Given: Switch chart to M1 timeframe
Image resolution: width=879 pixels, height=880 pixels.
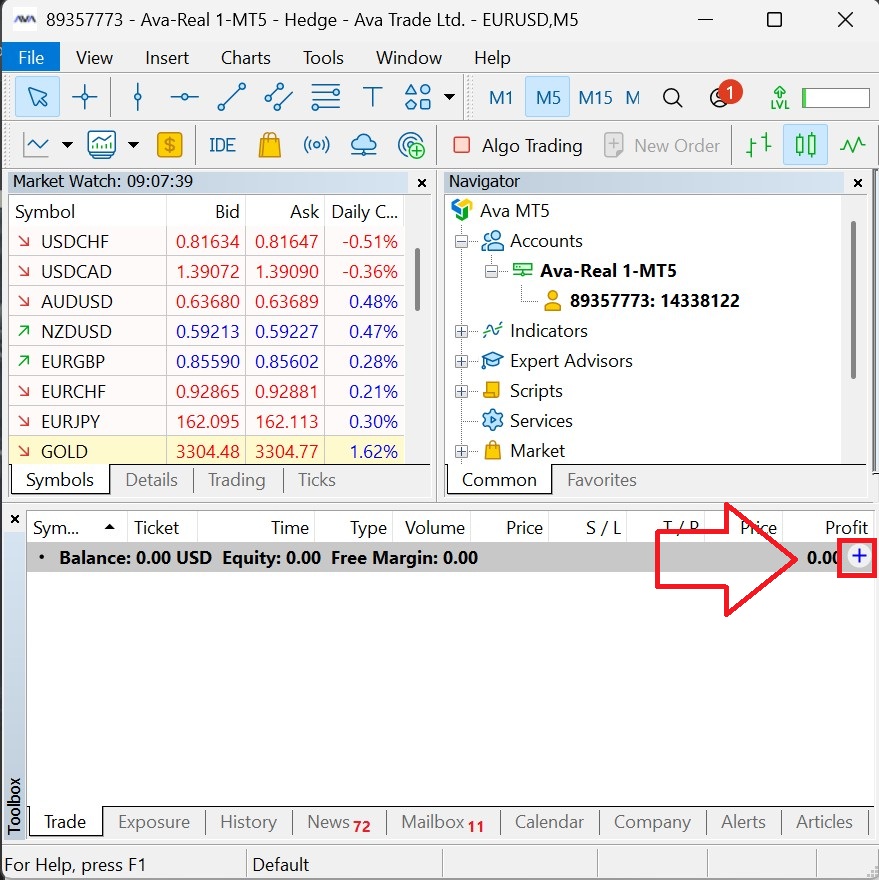Looking at the screenshot, I should click(501, 98).
